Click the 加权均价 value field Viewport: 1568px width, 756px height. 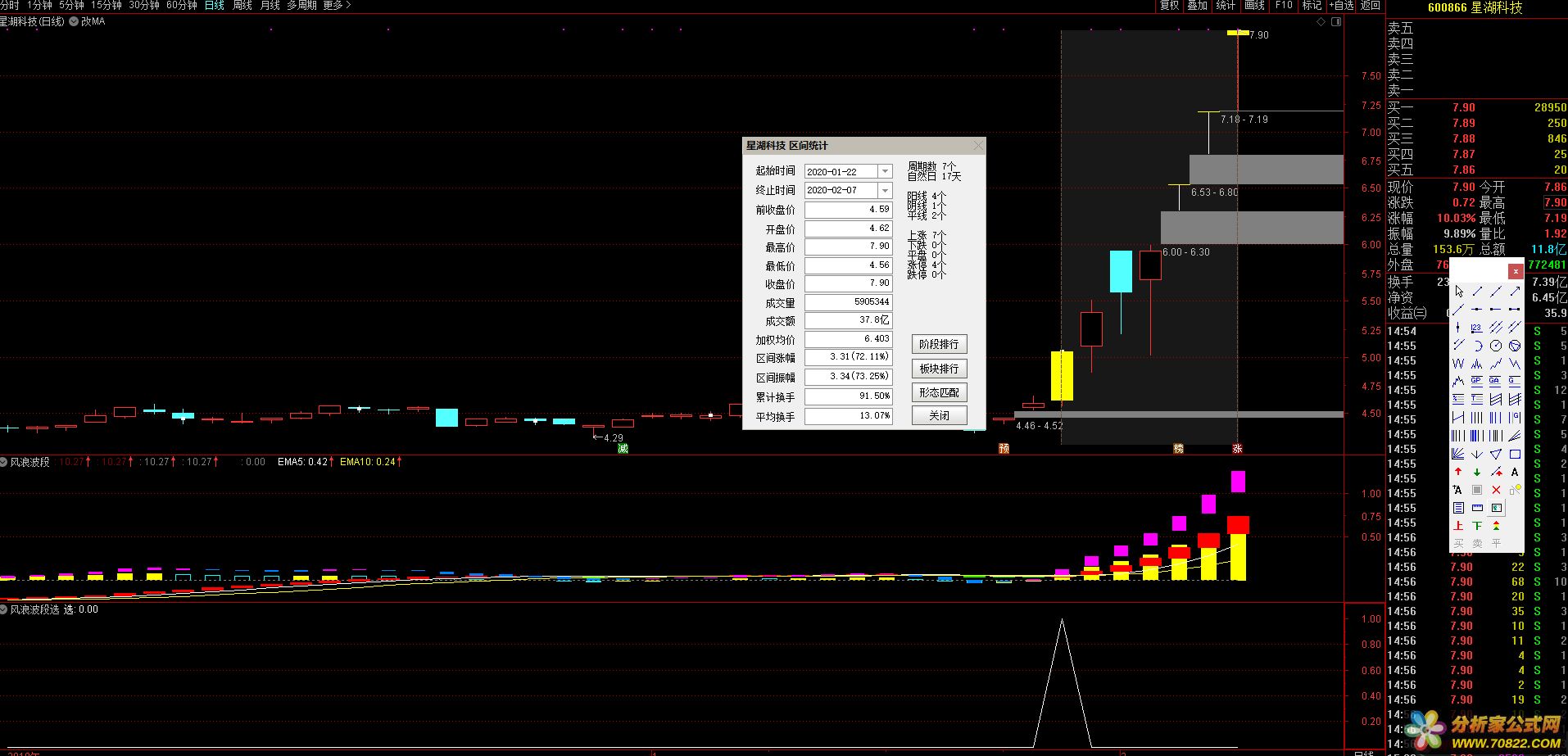[x=848, y=339]
